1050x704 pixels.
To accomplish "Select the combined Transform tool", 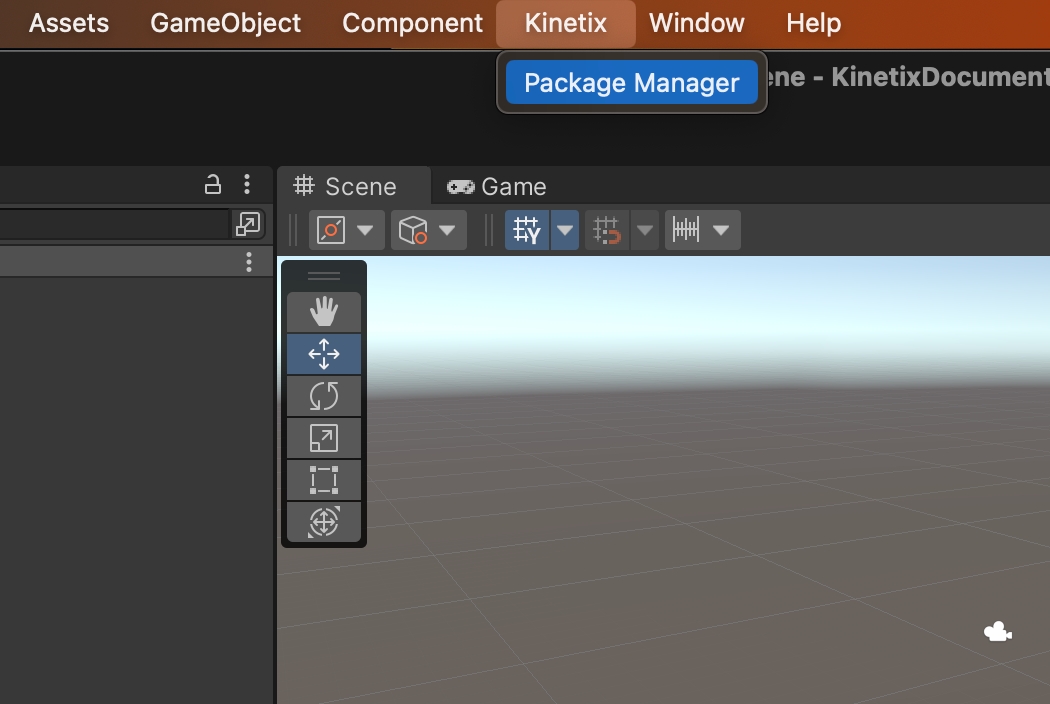I will [x=323, y=522].
